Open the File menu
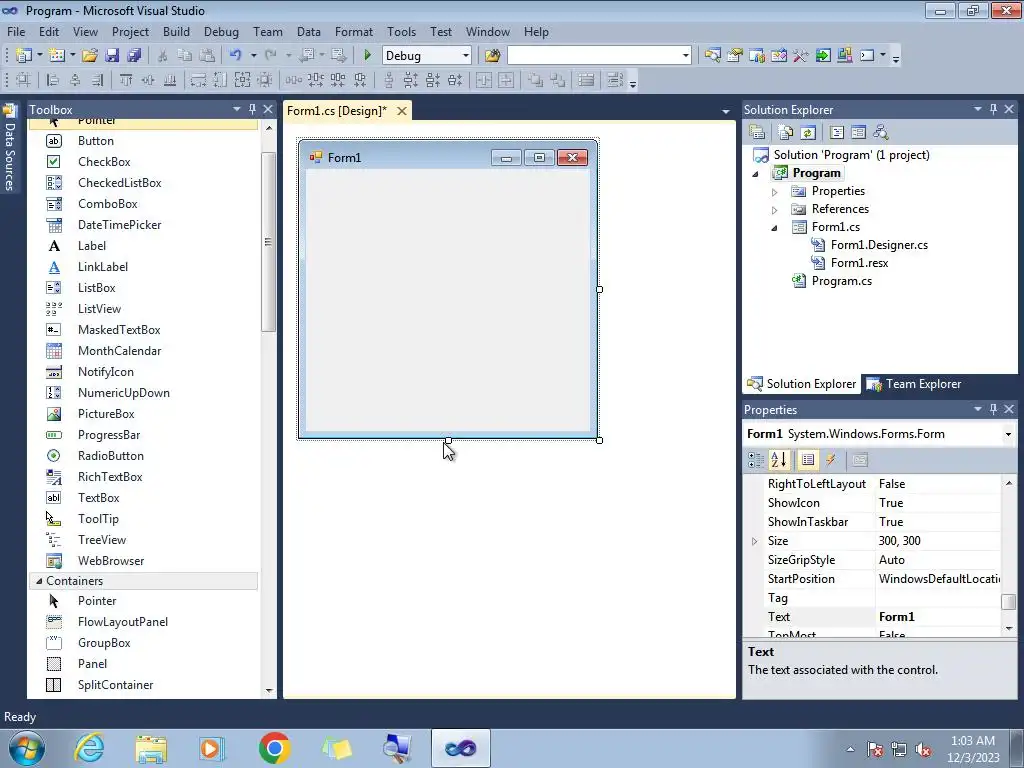Viewport: 1024px width, 768px height. tap(16, 31)
